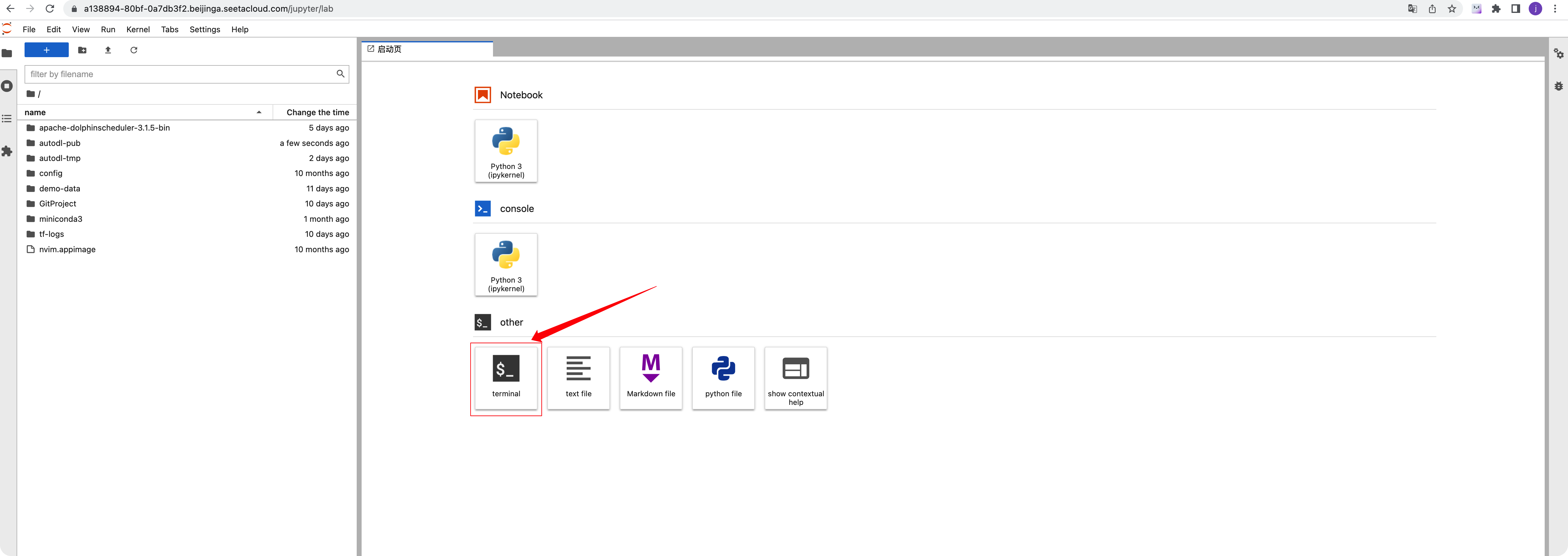Go back in browser history
This screenshot has width=1568, height=556.
10,9
